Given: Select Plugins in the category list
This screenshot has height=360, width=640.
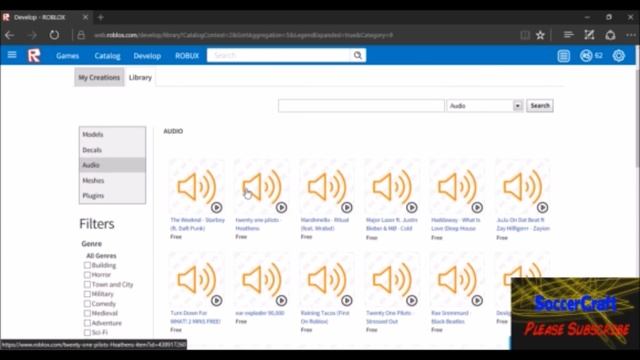Looking at the screenshot, I should coord(112,196).
